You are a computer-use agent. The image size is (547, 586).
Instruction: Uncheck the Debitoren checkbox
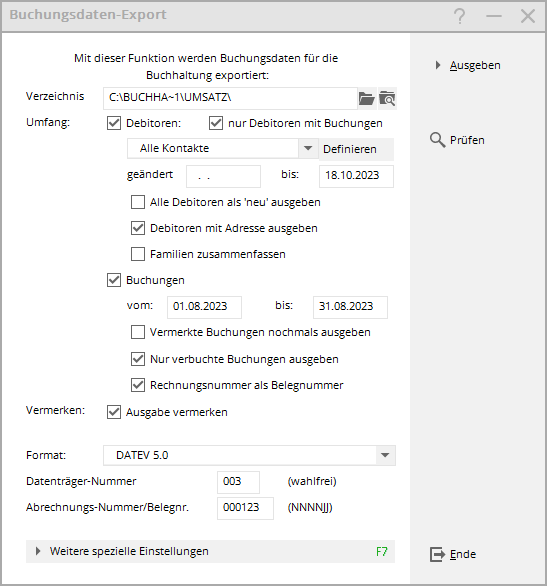point(114,123)
